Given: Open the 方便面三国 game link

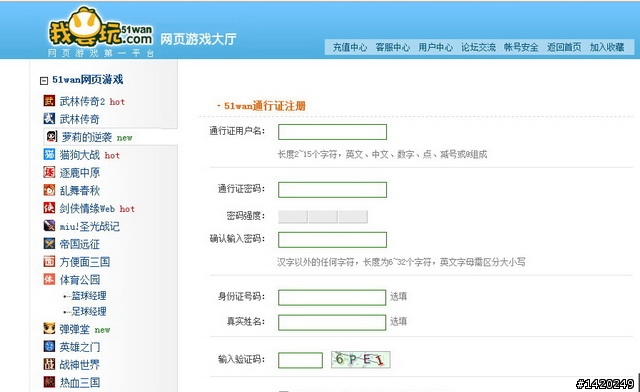Looking at the screenshot, I should (84, 262).
